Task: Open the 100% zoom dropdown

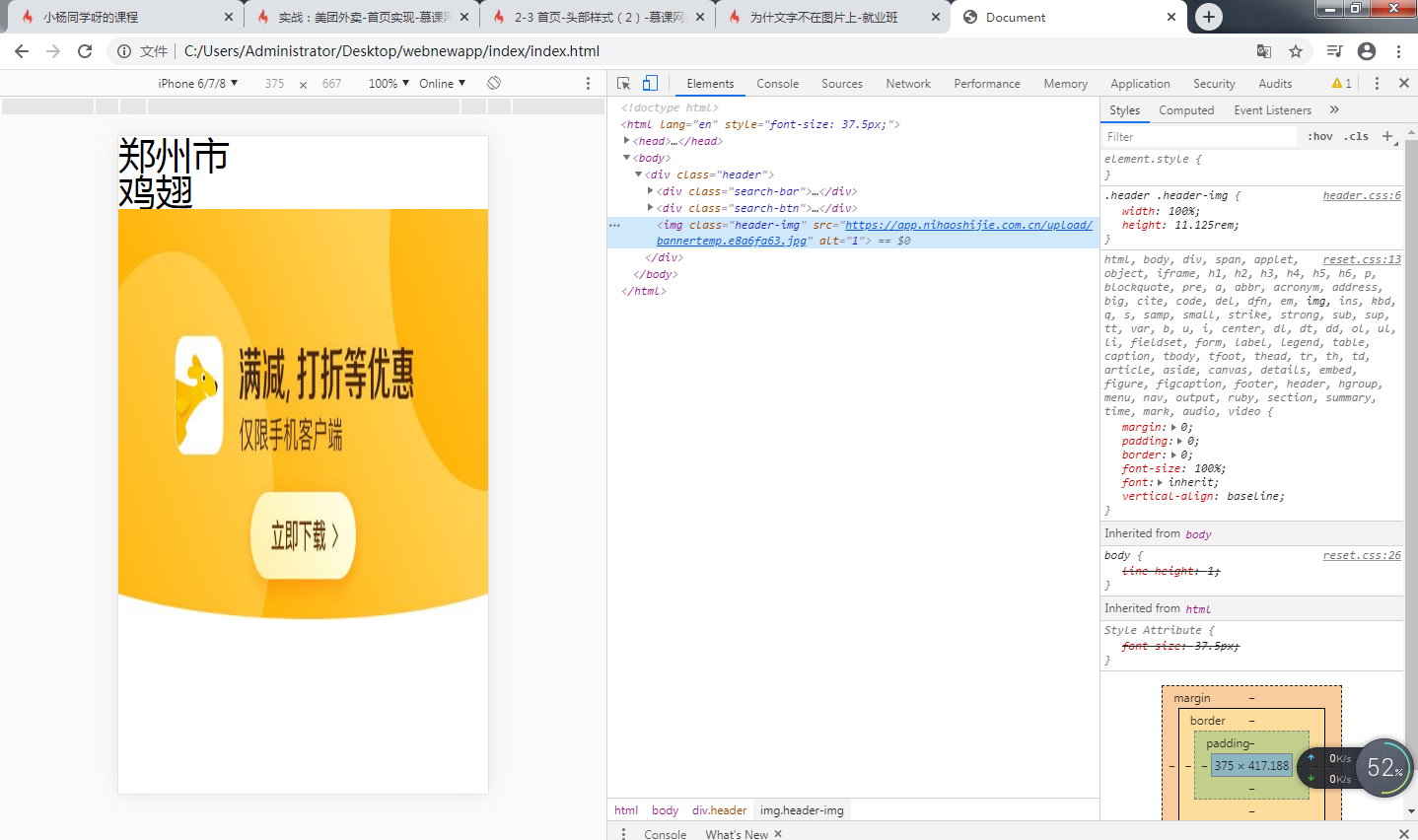Action: (x=389, y=84)
